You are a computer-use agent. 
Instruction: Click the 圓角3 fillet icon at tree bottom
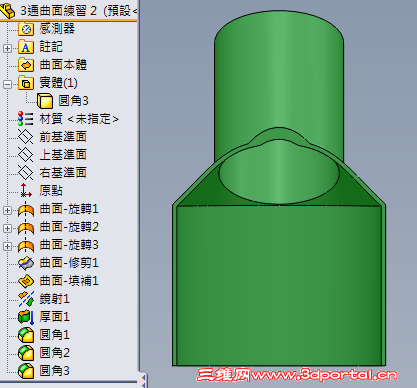pyautogui.click(x=26, y=371)
